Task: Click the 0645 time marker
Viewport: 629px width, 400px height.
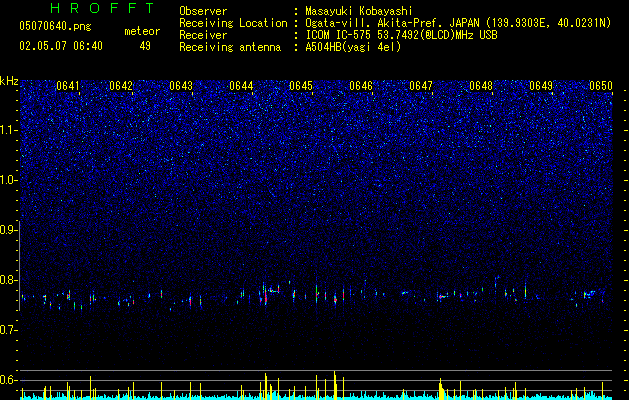Action: [301, 86]
